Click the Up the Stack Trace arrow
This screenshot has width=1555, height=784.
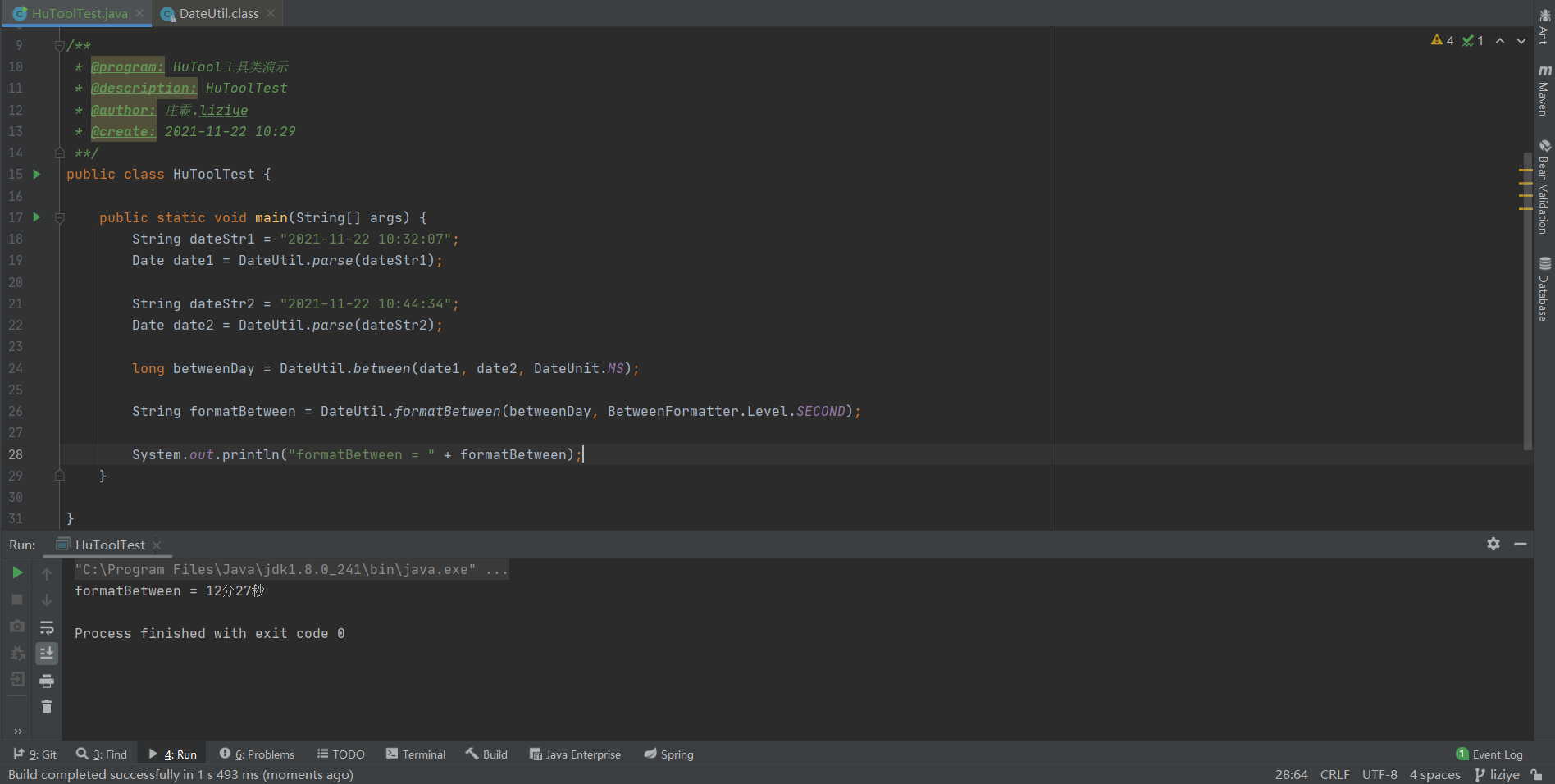[47, 574]
